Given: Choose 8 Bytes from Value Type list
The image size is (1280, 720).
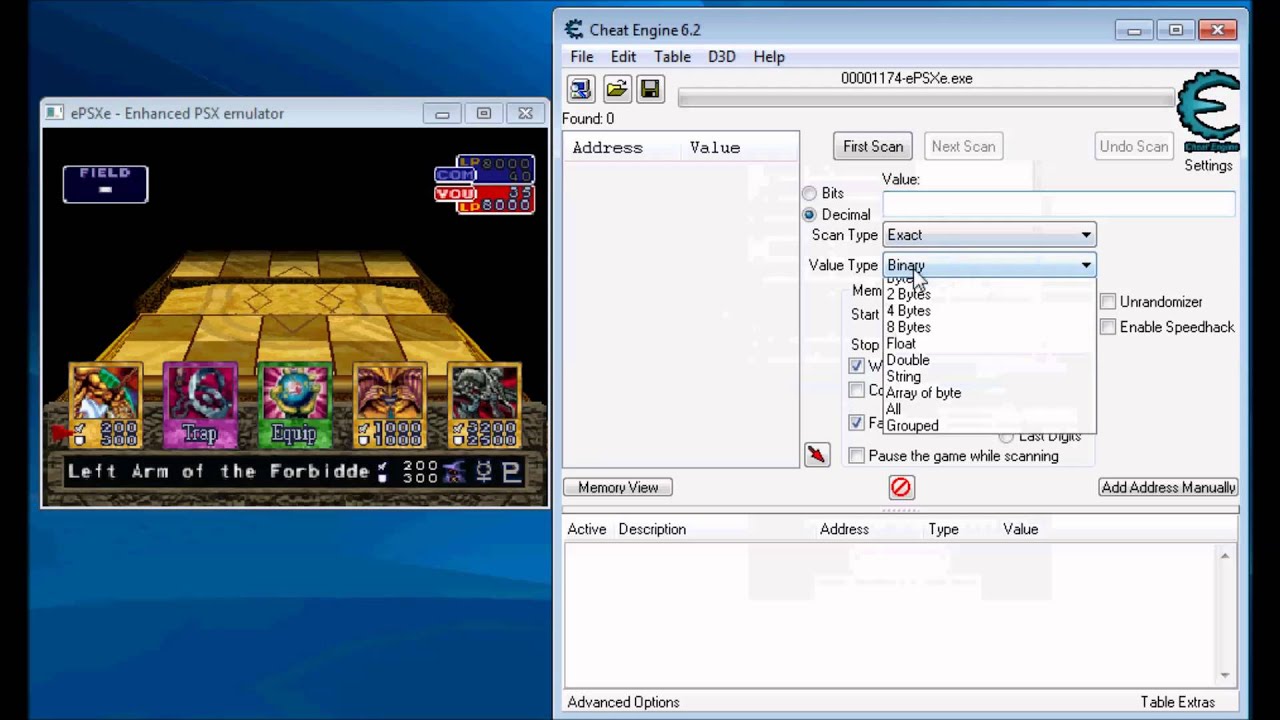Looking at the screenshot, I should pos(989,327).
